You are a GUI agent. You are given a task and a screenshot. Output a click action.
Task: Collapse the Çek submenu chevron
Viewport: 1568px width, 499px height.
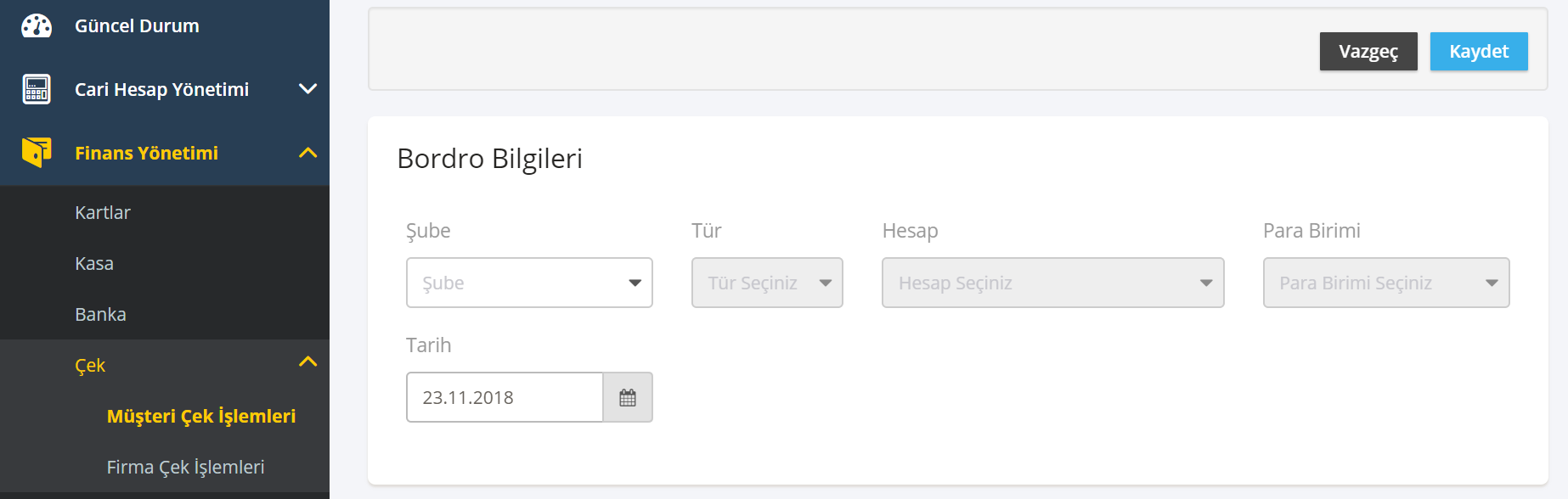point(308,362)
